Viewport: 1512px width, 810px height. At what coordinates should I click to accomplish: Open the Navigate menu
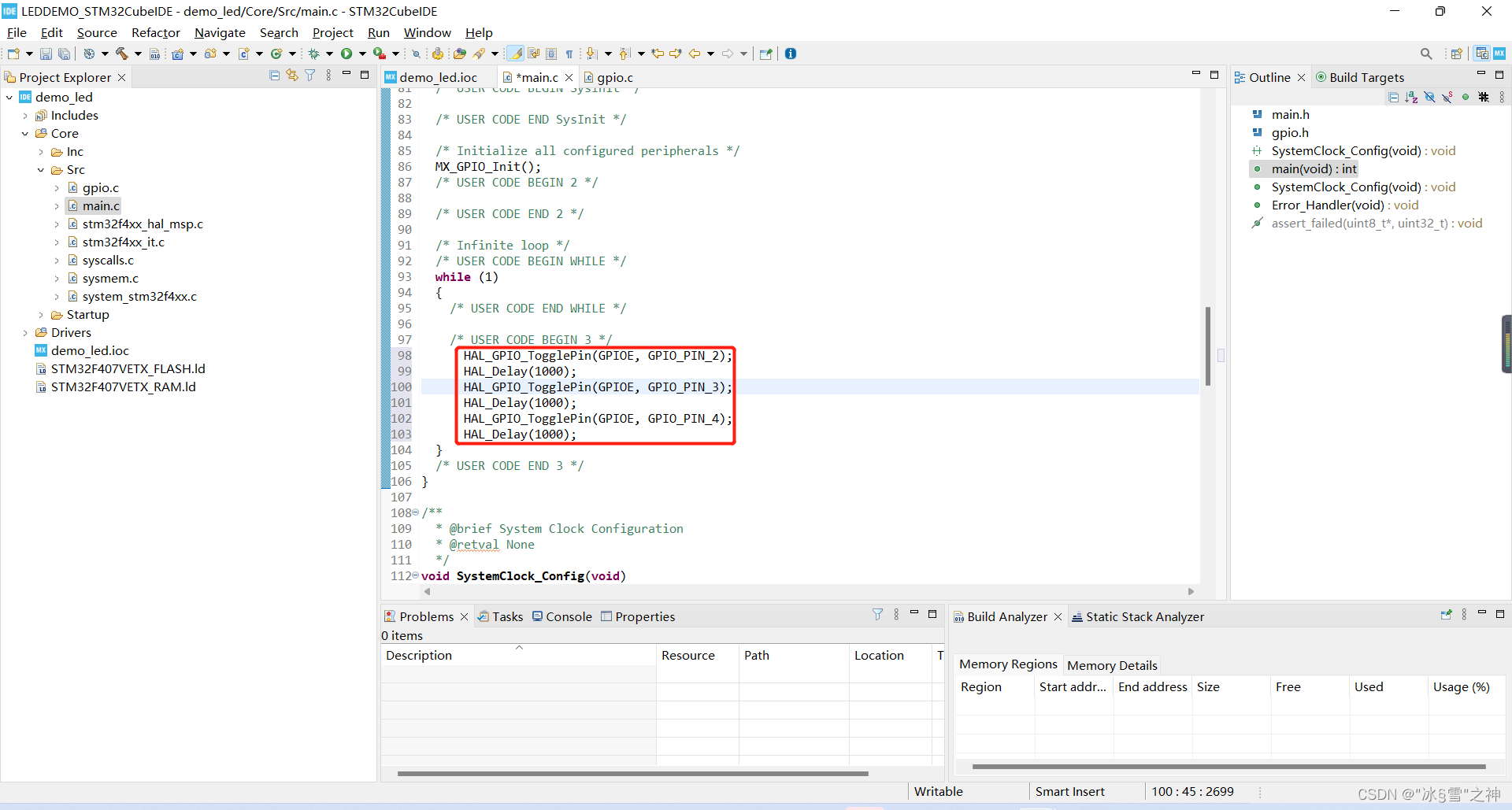220,32
